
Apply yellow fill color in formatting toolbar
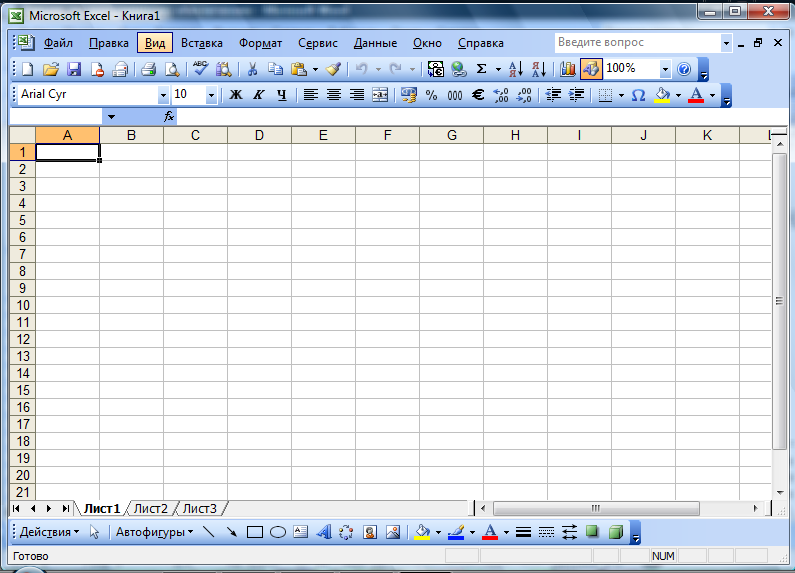pos(662,95)
